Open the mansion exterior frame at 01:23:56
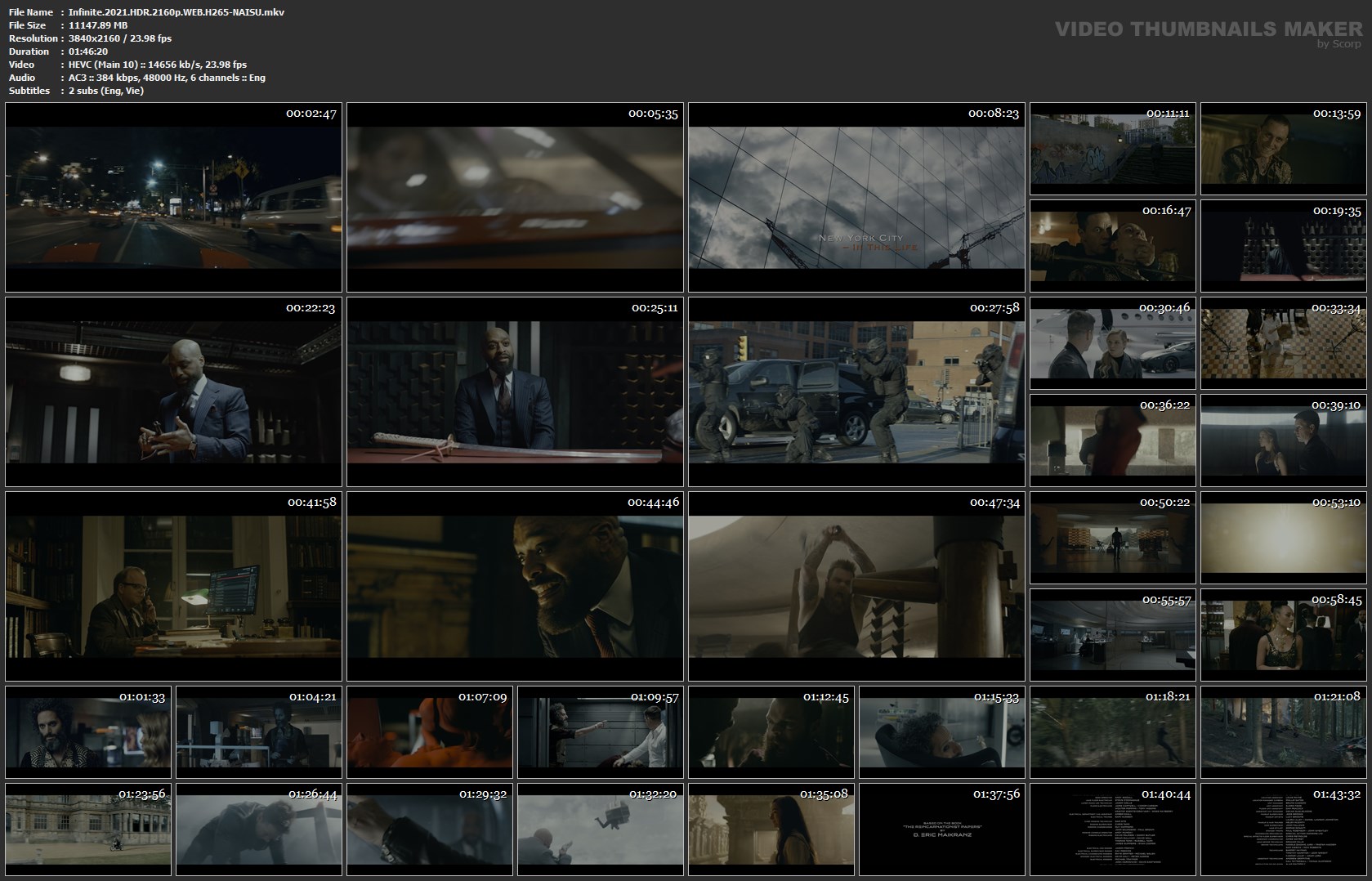Viewport: 1372px width, 881px height. tap(88, 830)
